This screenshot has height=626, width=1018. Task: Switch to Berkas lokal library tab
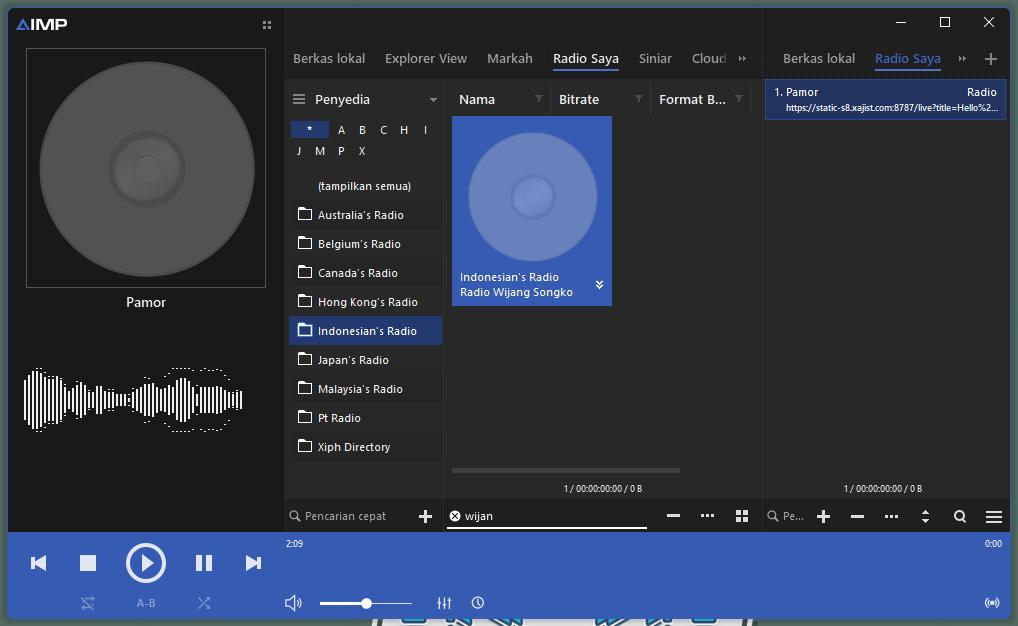coord(329,58)
